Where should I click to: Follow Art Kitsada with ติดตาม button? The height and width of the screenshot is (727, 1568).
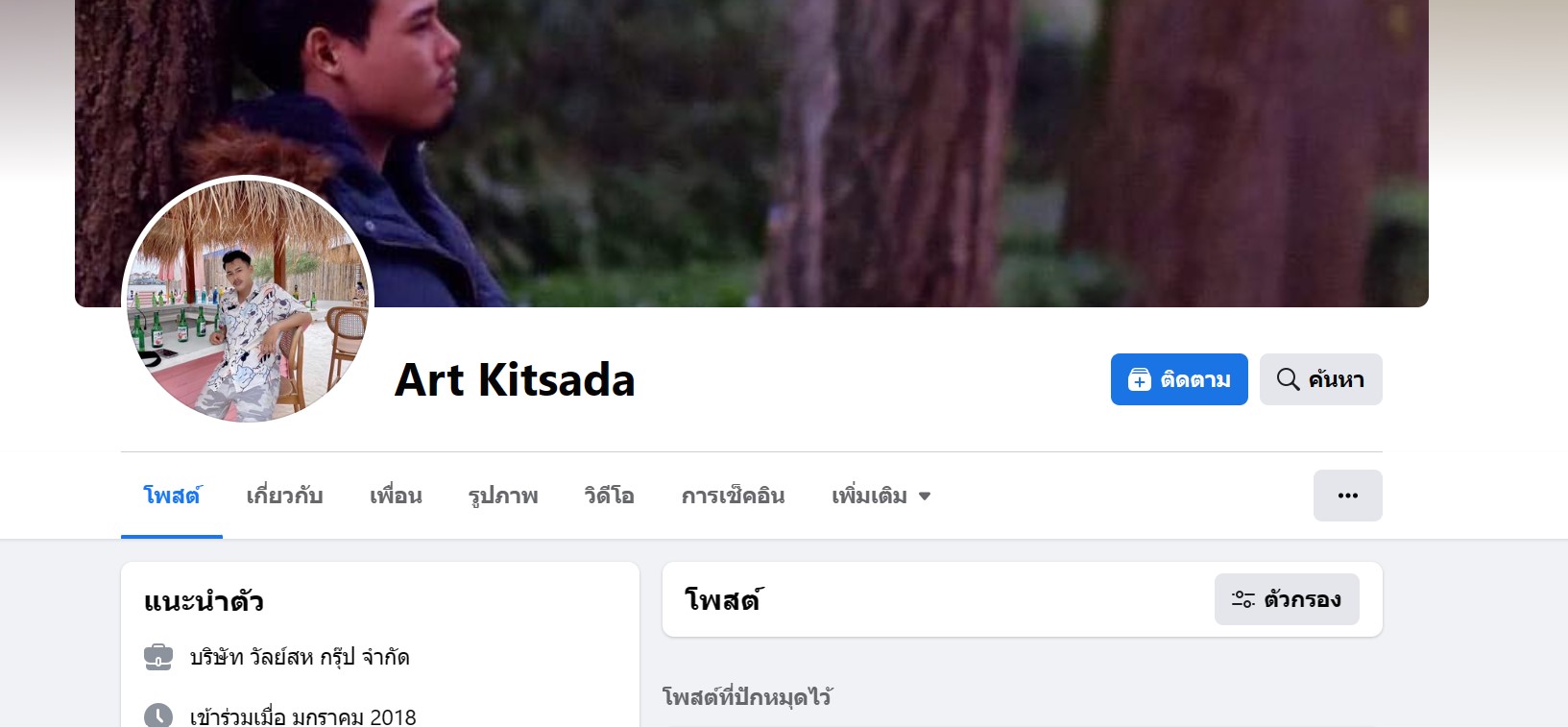click(x=1179, y=379)
